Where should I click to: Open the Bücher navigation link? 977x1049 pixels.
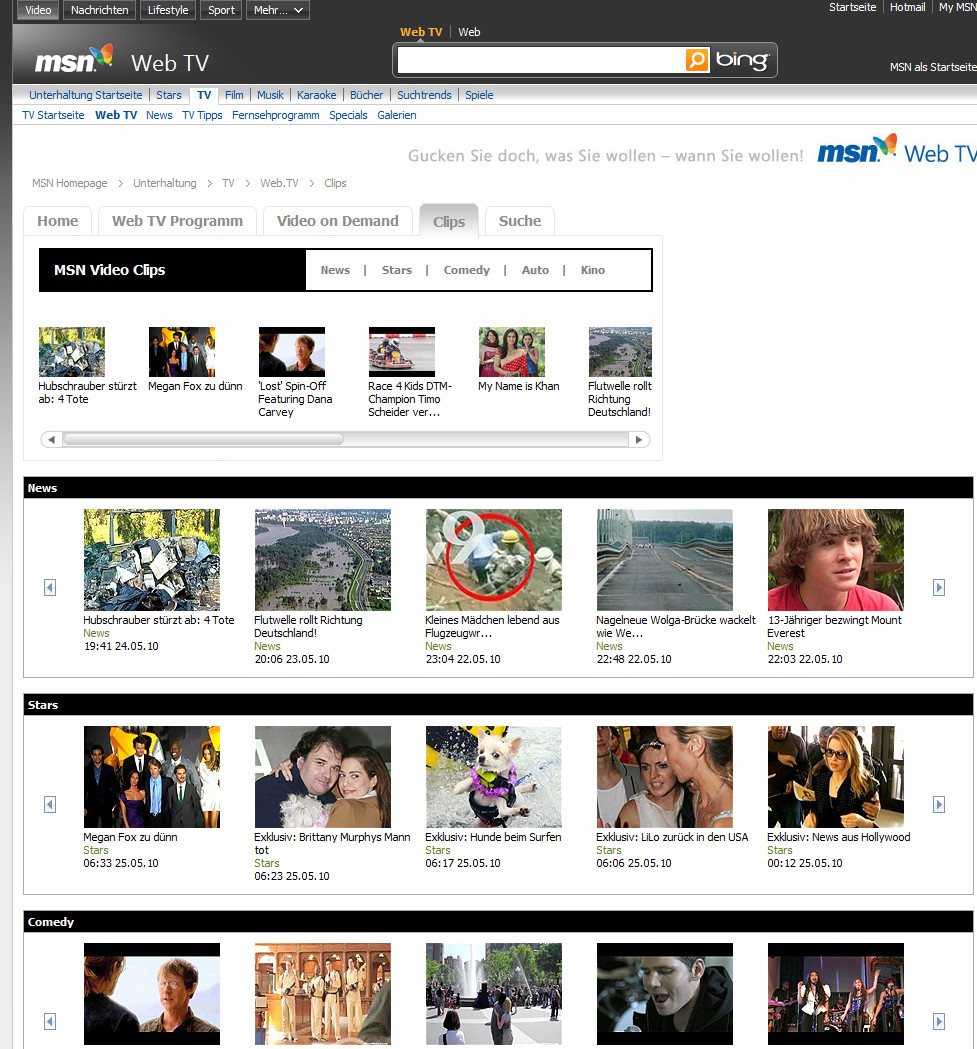coord(367,95)
